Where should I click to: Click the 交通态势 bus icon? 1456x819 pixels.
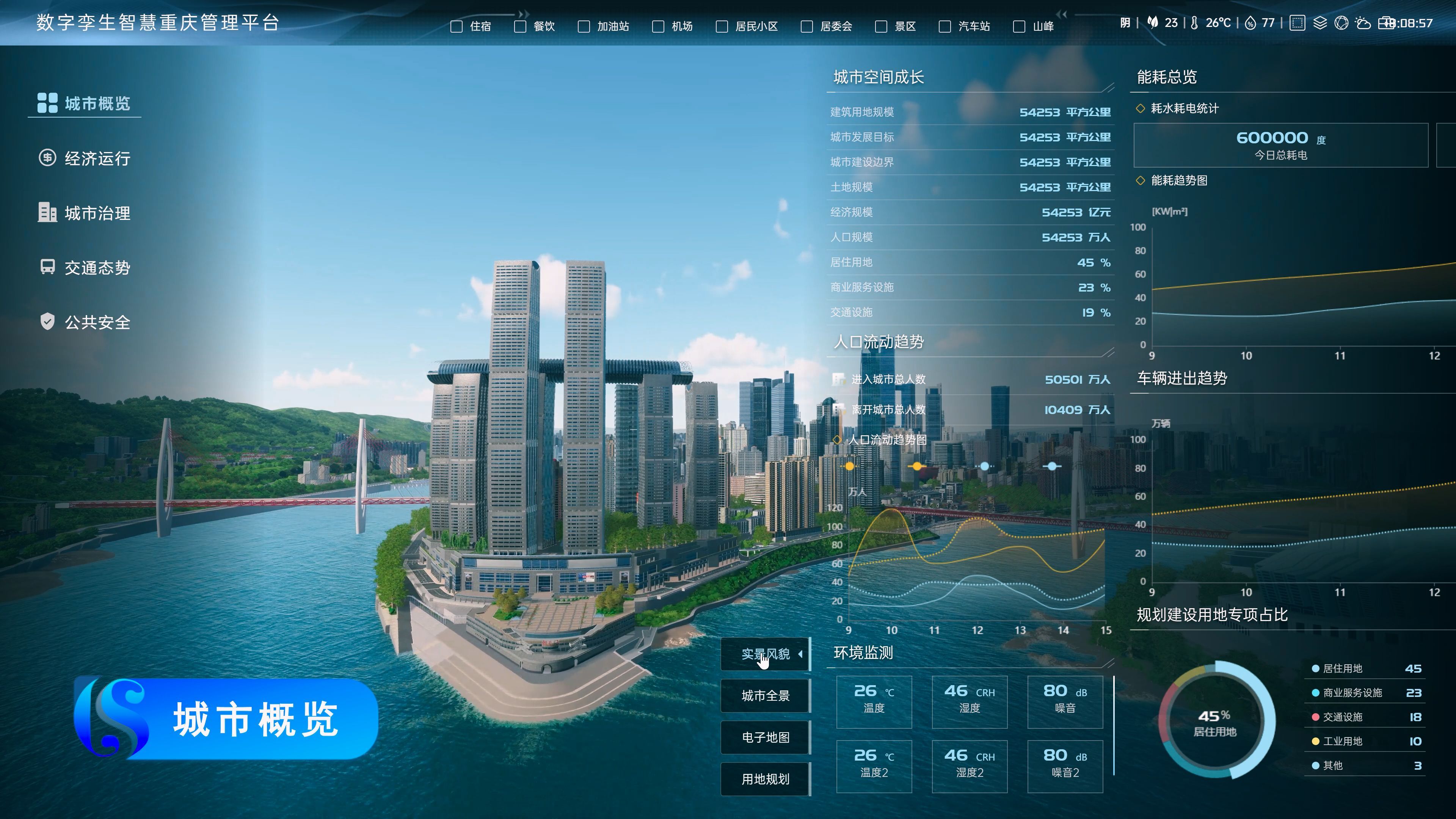47,267
